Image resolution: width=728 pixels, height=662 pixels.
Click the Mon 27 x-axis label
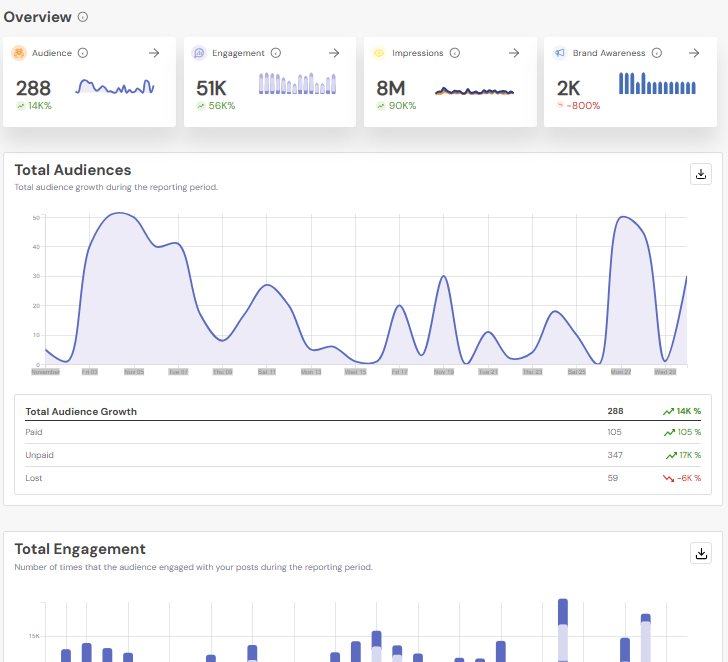[x=621, y=372]
